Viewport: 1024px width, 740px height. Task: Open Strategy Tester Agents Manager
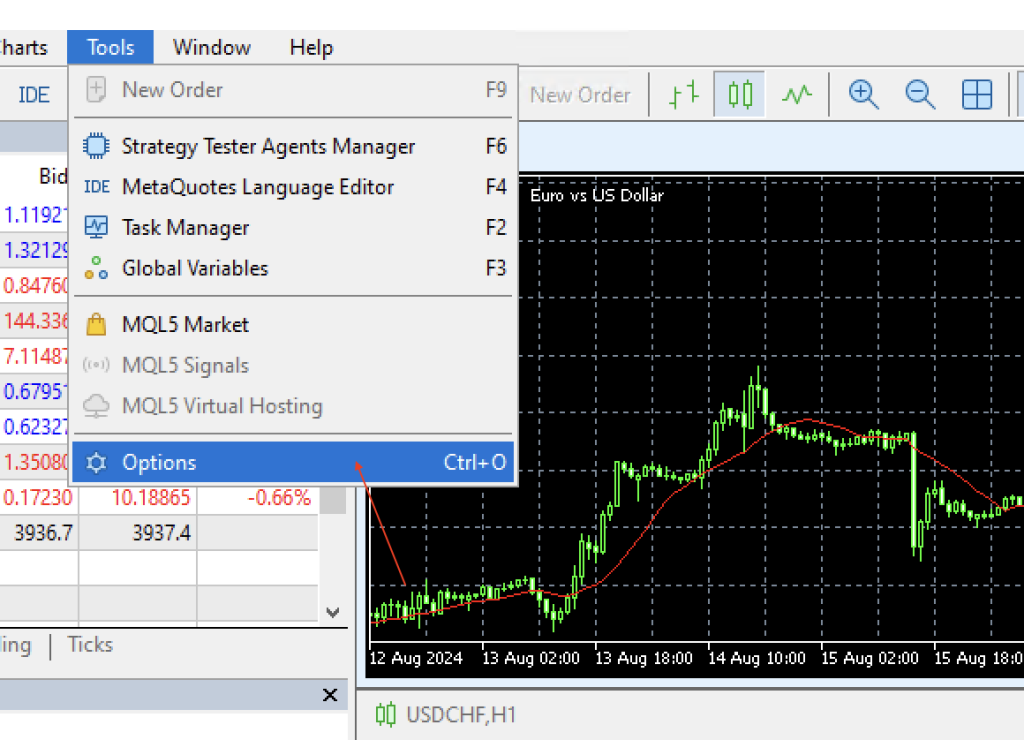click(x=293, y=146)
